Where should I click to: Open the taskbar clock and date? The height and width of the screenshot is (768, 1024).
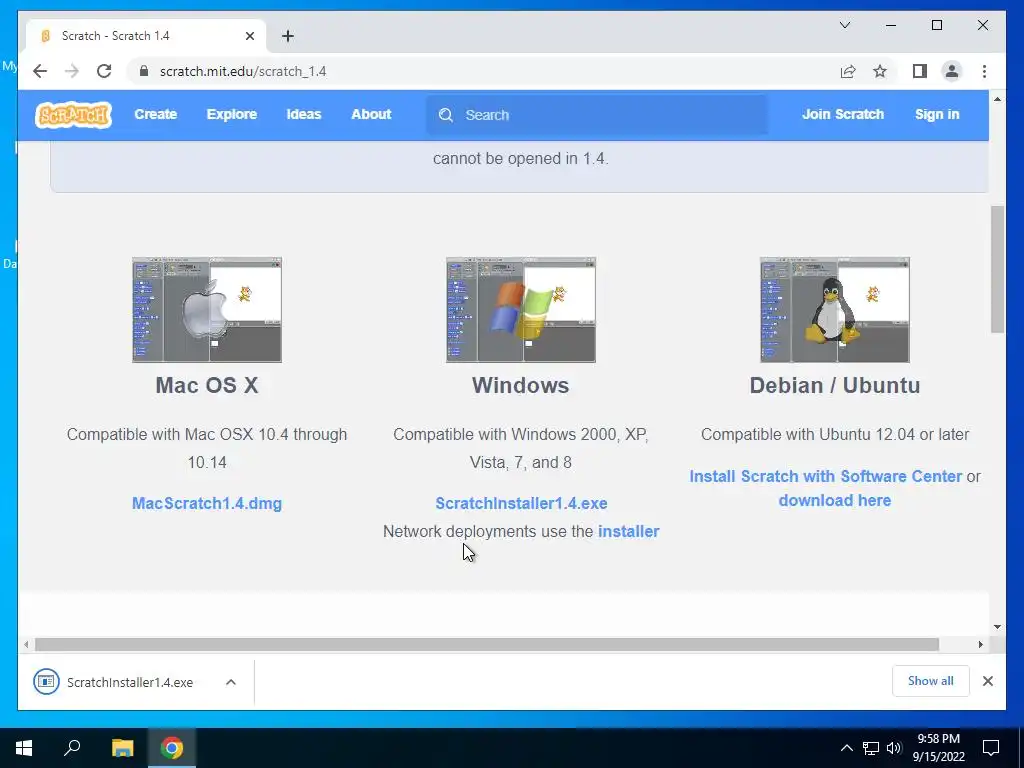(938, 748)
